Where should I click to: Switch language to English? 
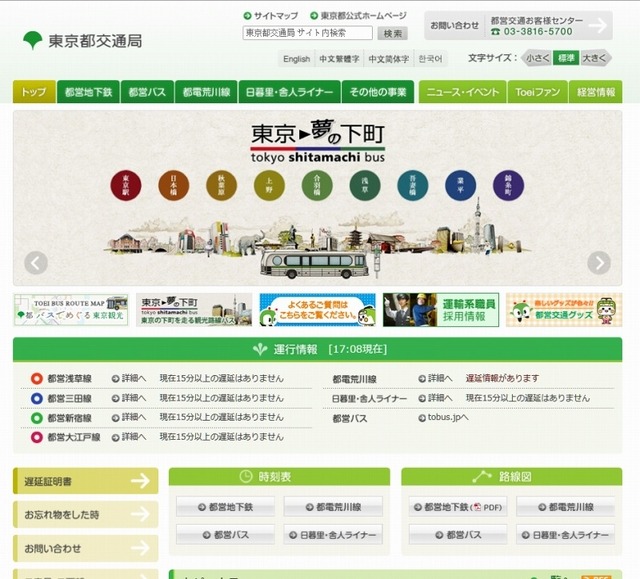pyautogui.click(x=296, y=59)
